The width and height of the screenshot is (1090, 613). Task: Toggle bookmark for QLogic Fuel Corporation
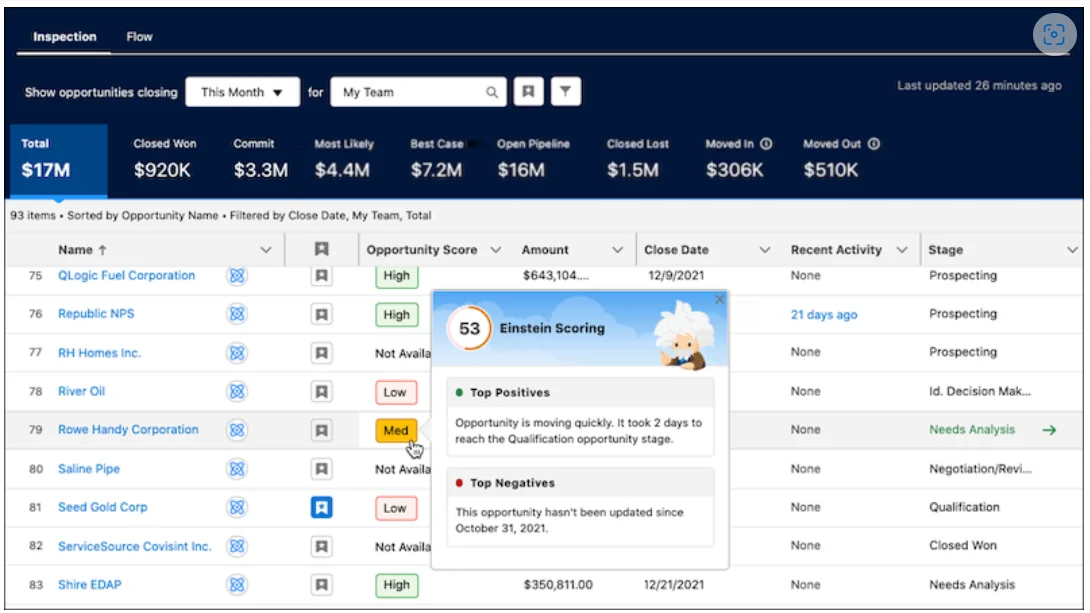[321, 276]
